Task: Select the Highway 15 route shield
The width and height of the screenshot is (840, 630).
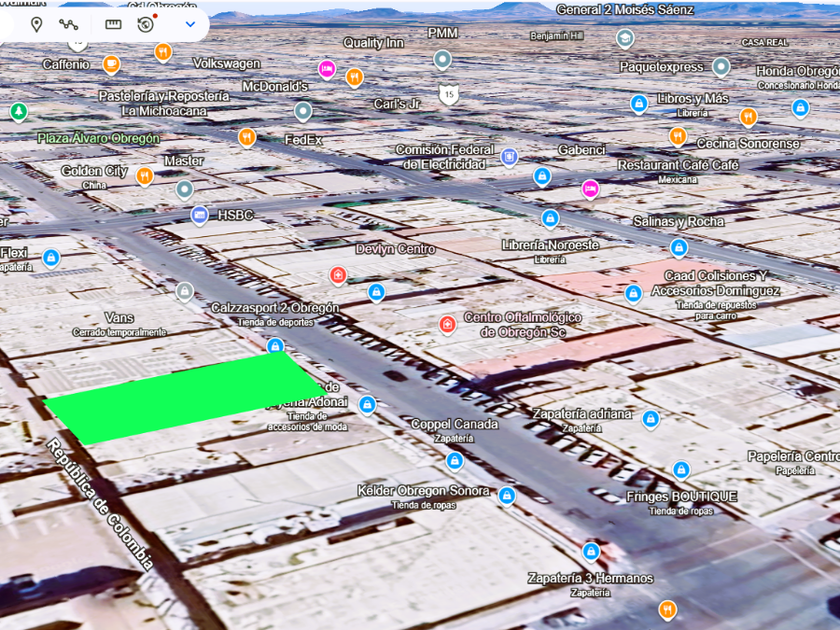Action: pyautogui.click(x=449, y=95)
